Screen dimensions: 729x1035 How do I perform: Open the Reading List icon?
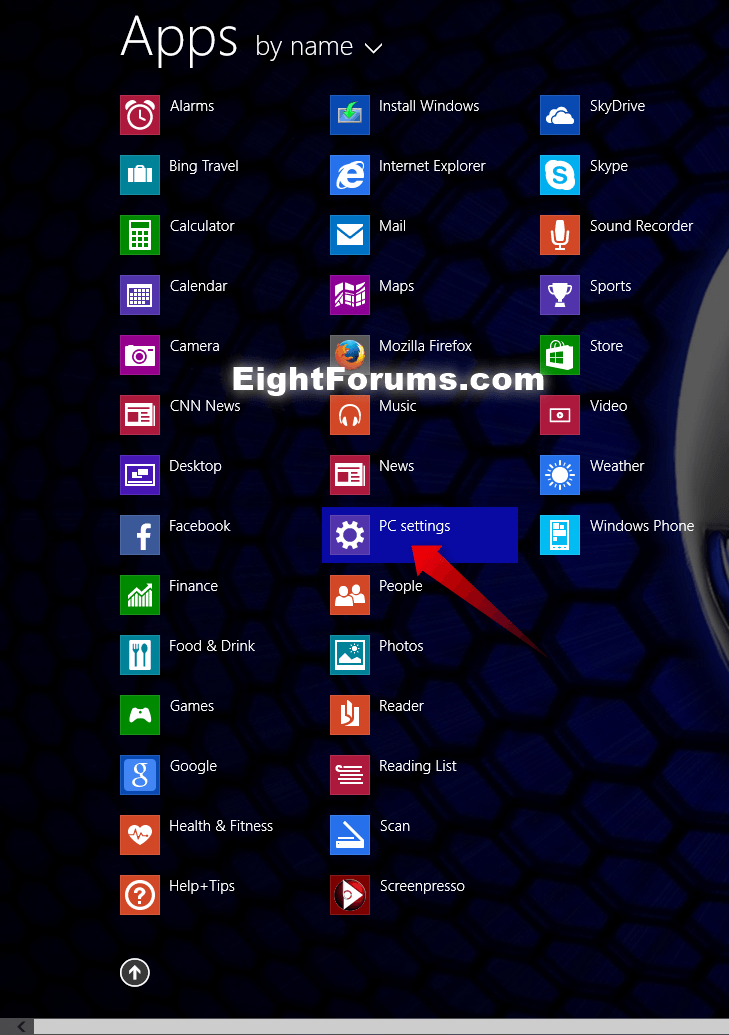click(349, 776)
